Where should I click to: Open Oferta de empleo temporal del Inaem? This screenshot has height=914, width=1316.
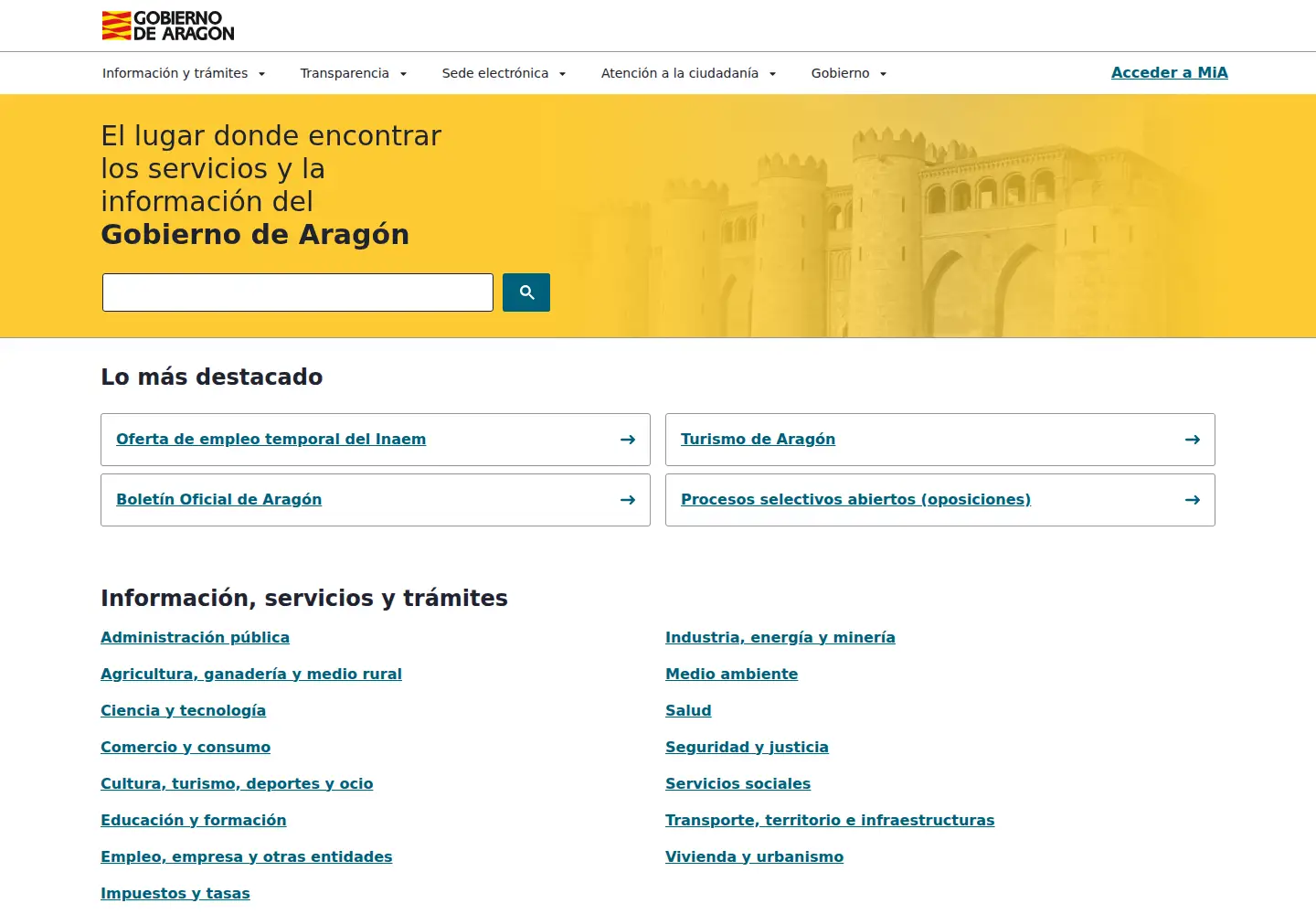tap(271, 439)
